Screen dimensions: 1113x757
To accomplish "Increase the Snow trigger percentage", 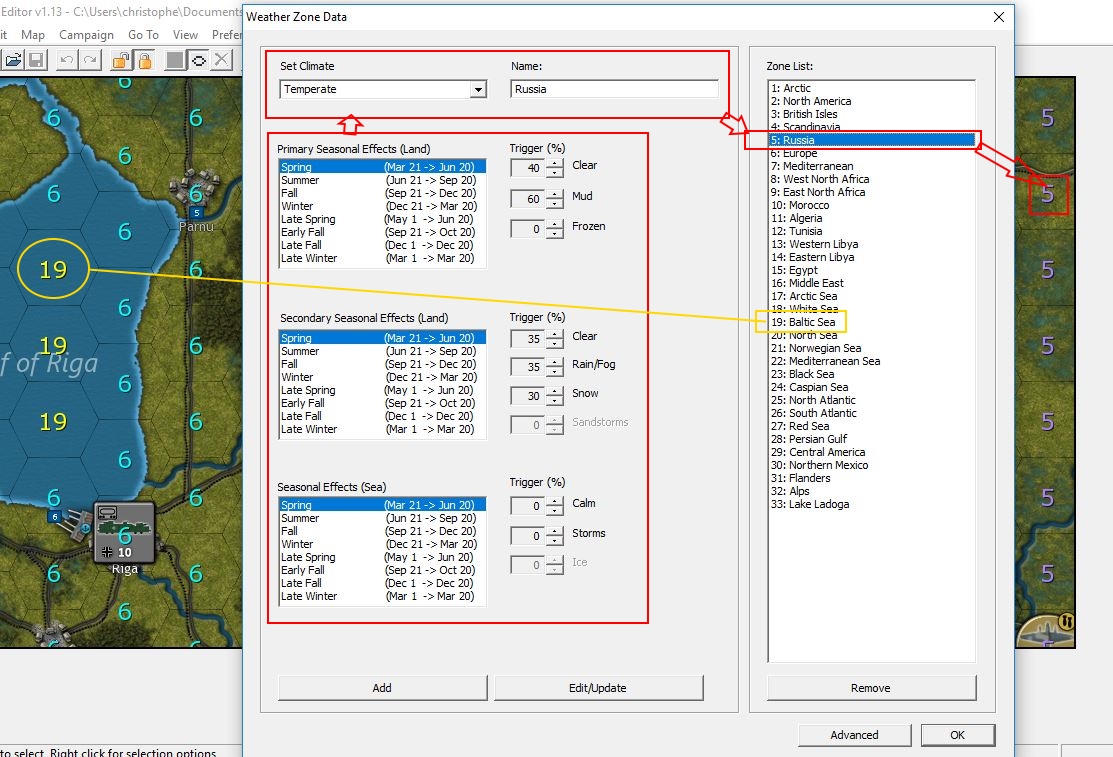I will [x=555, y=391].
